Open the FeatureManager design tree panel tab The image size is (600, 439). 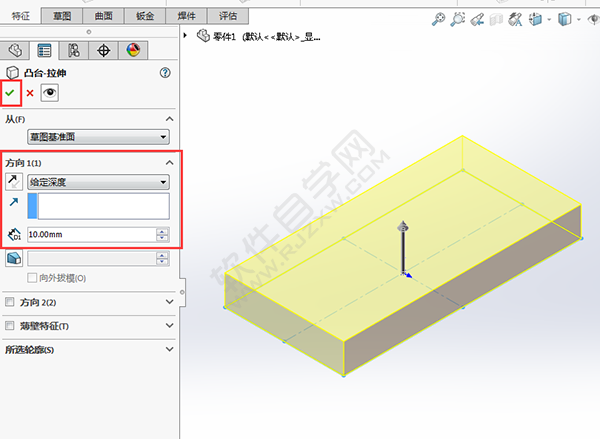point(14,50)
